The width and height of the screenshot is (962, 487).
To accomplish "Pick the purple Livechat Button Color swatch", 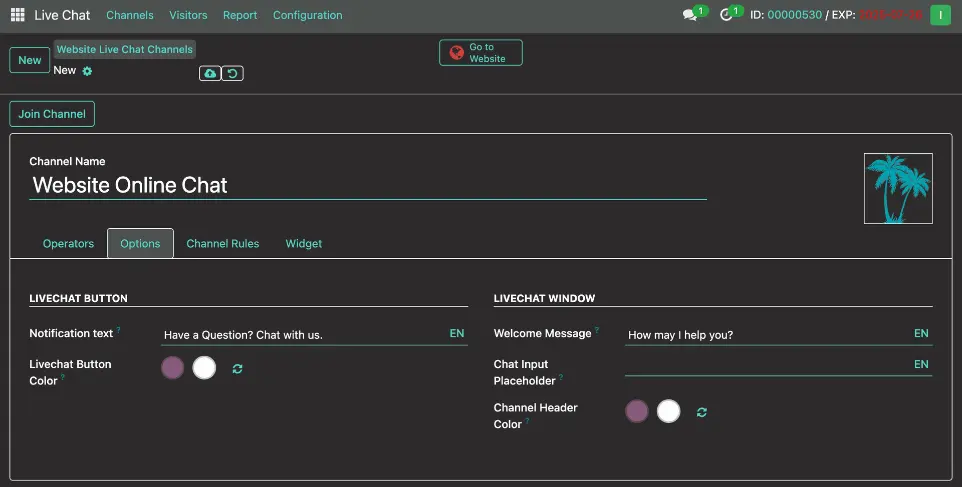I will coord(173,368).
